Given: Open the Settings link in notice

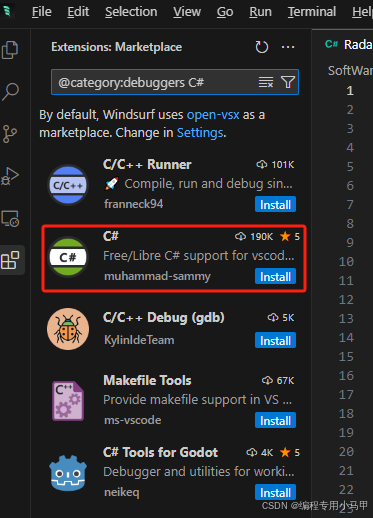Looking at the screenshot, I should 200,133.
